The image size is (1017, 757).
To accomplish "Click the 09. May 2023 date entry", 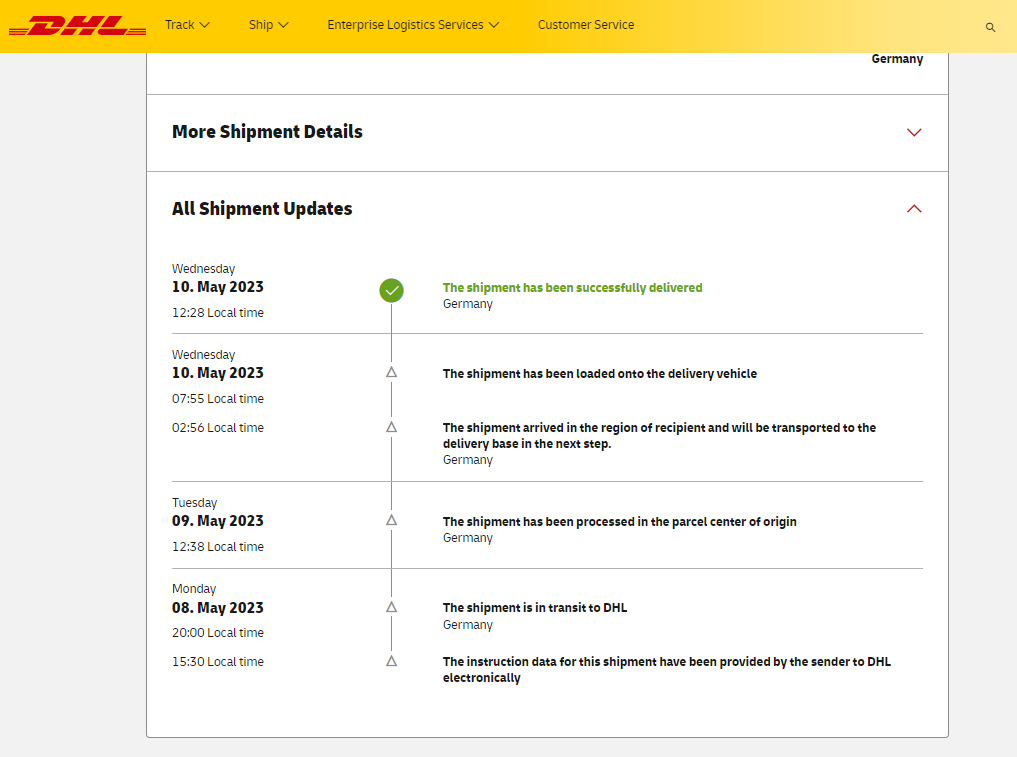I will point(218,521).
